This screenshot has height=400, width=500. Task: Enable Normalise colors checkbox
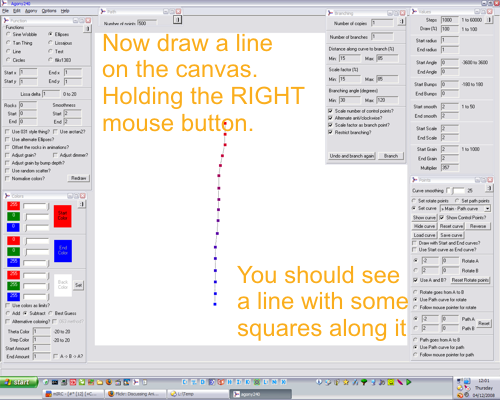[7, 179]
